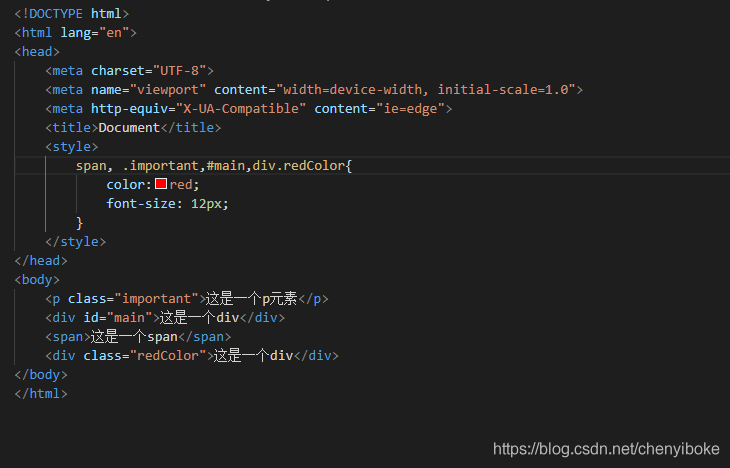Click the '这是一个p元素' paragraph text
This screenshot has width=730, height=468.
(x=251, y=298)
